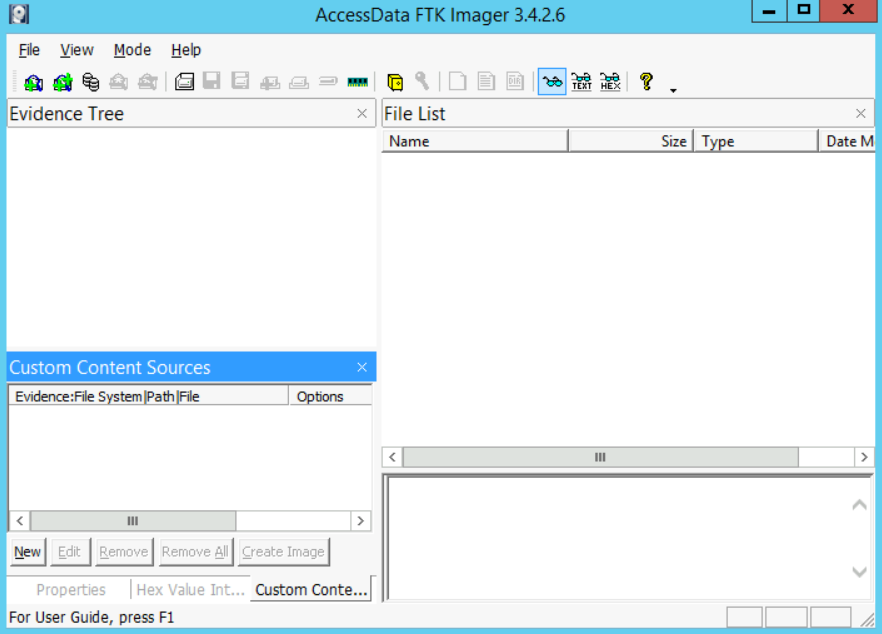Click the Evidence Tree pane title
This screenshot has height=634, width=882.
pos(66,114)
